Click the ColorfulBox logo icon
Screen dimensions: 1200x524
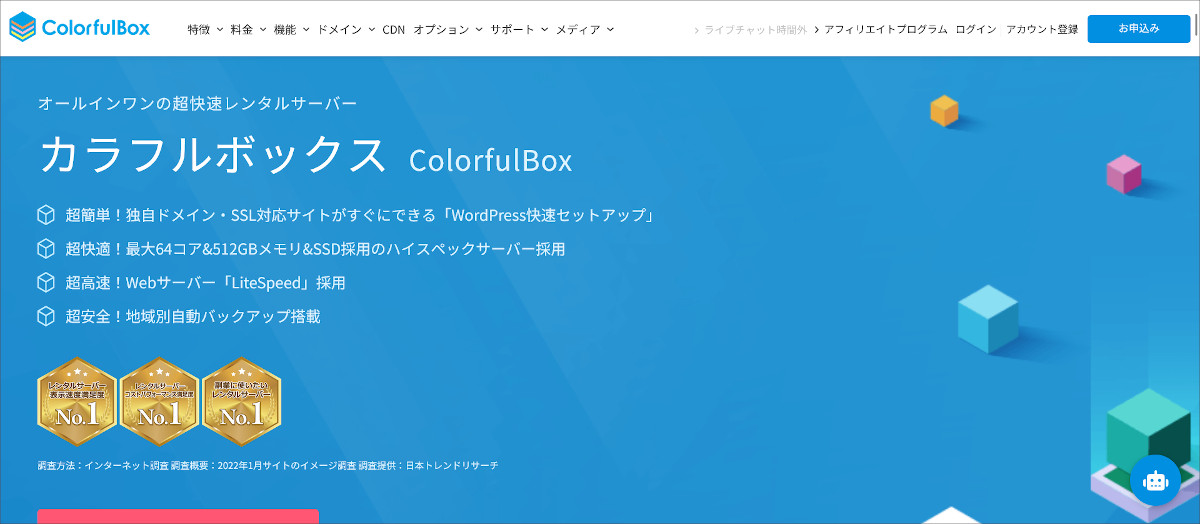click(x=21, y=28)
